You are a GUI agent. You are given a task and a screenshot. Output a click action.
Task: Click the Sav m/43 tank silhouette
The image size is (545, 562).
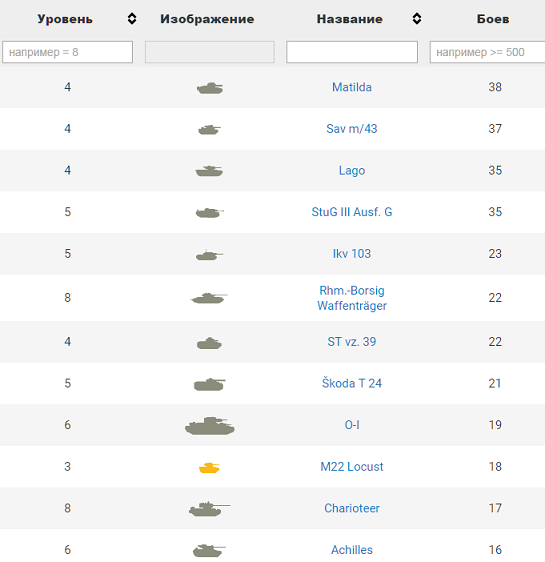pyautogui.click(x=210, y=129)
